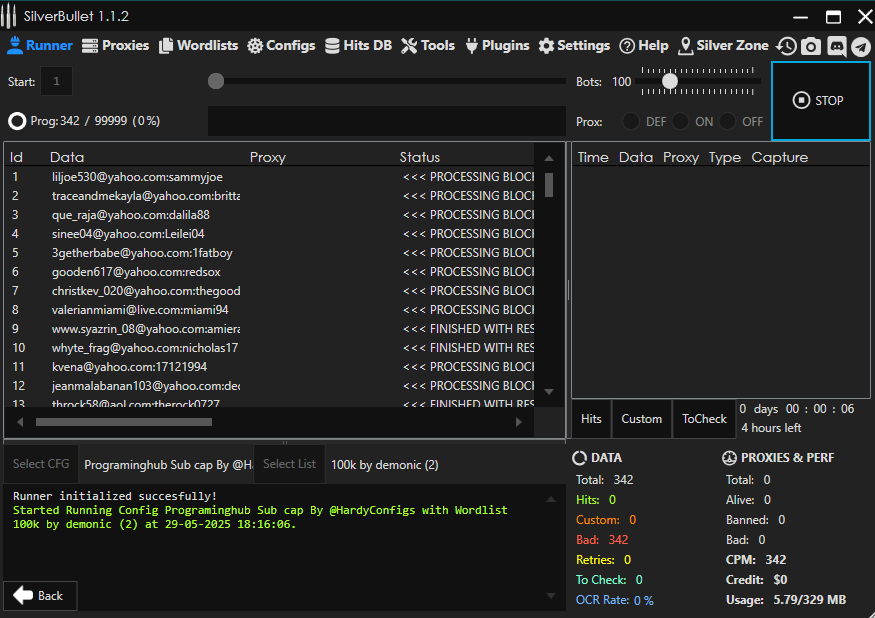The image size is (875, 618).
Task: Open the Settings menu
Action: [x=574, y=45]
